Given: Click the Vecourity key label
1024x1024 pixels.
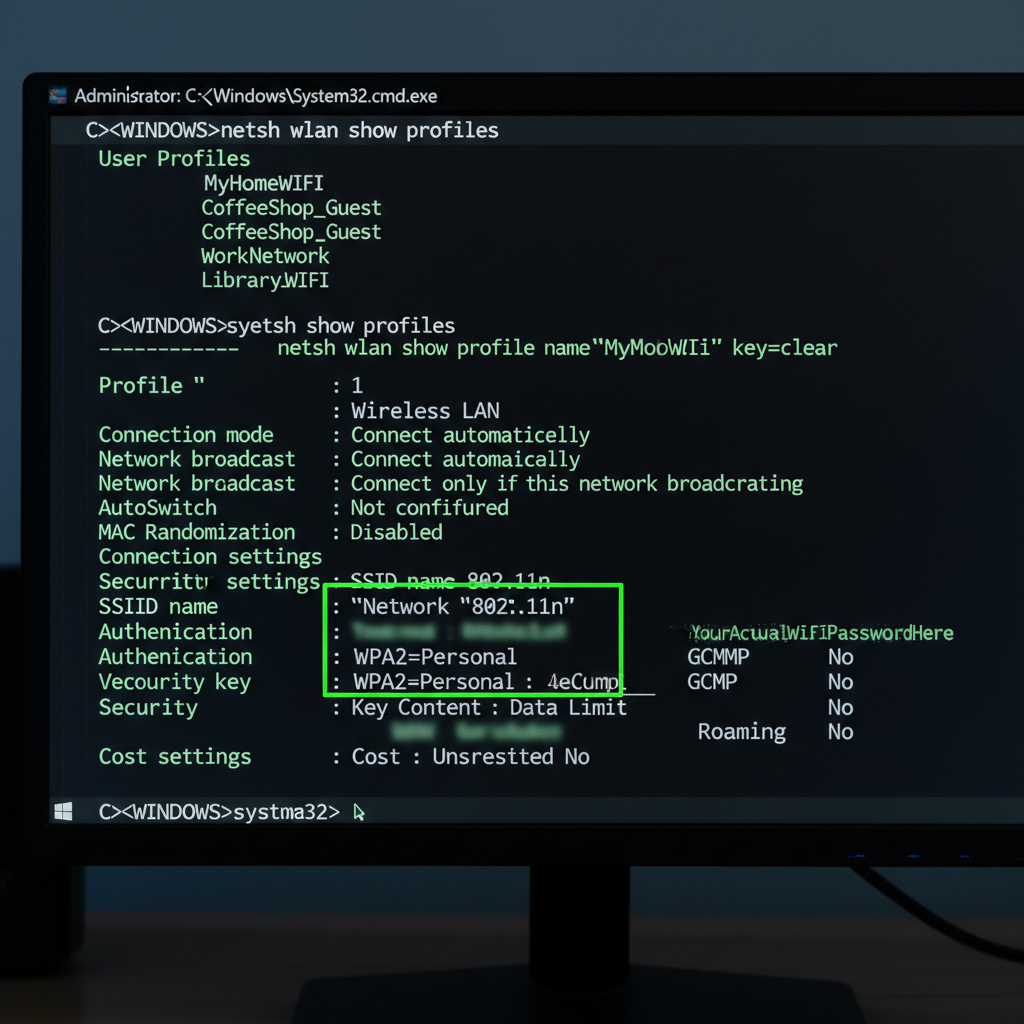Looking at the screenshot, I should 175,682.
